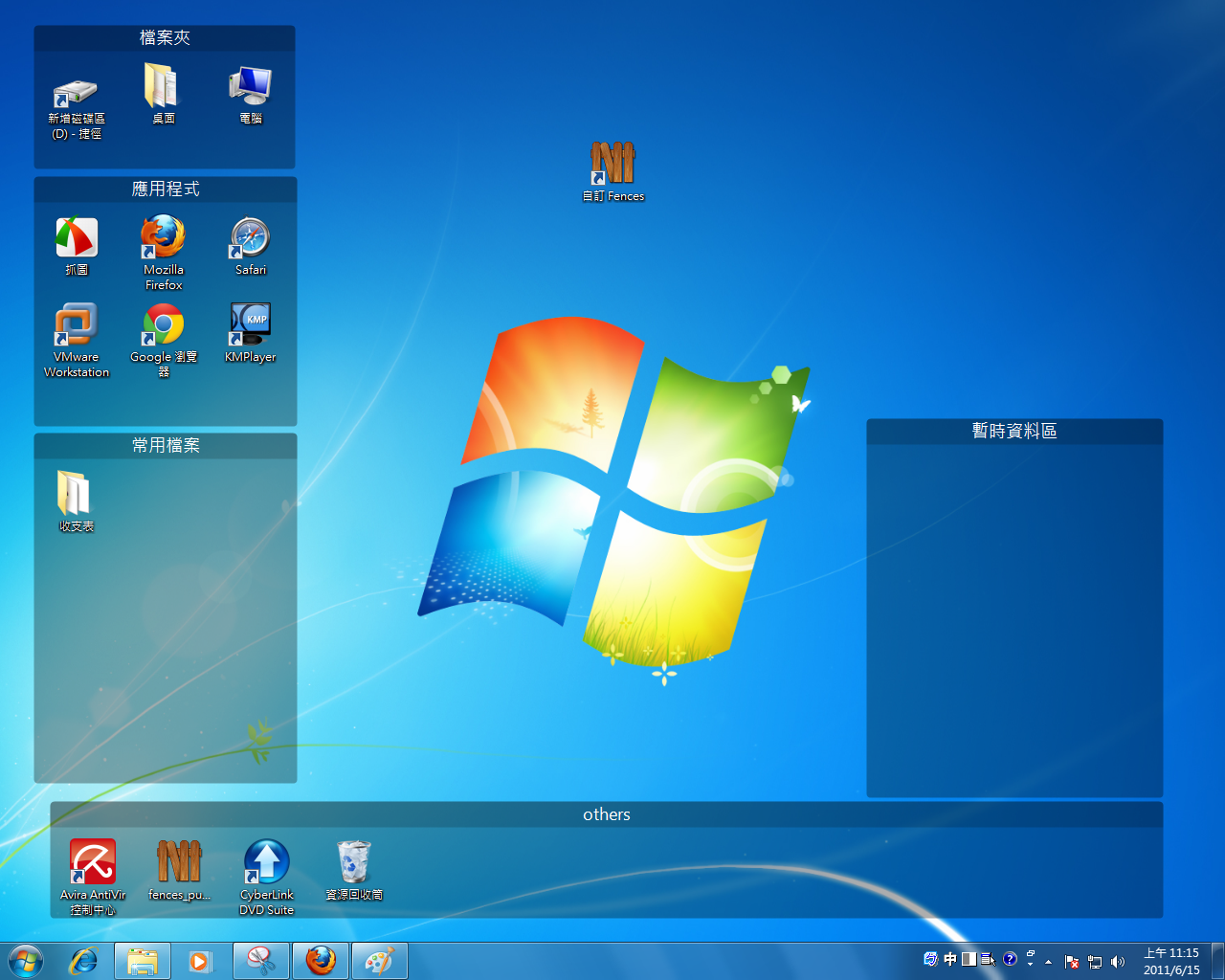This screenshot has width=1225, height=980.
Task: Click the IME ㄅ language bar icon
Action: 930,959
